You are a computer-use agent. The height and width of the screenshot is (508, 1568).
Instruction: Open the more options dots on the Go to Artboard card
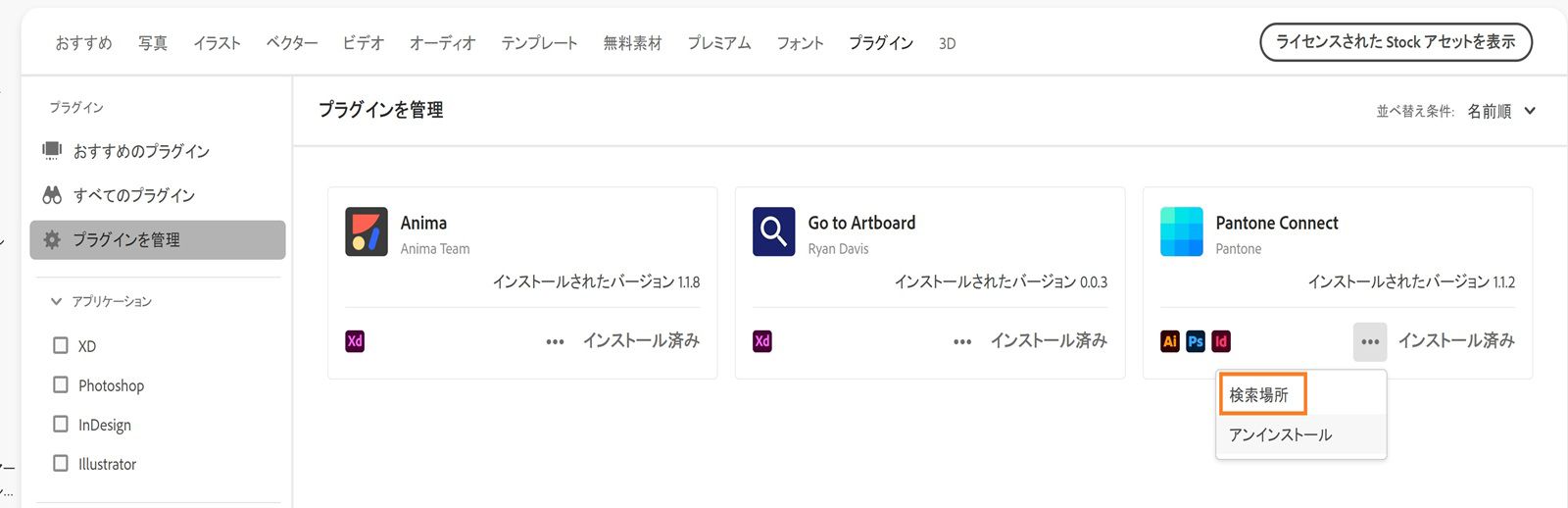point(962,341)
